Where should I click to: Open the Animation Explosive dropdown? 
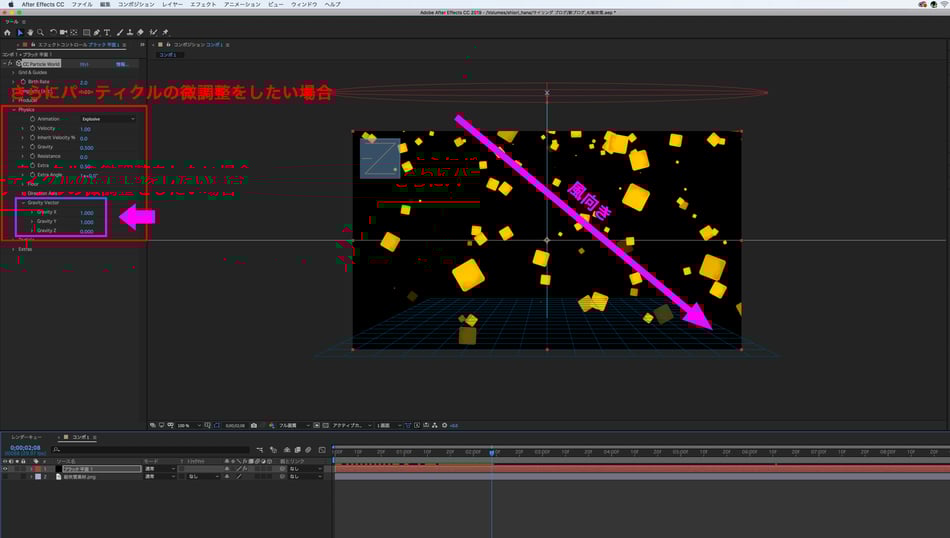click(108, 119)
